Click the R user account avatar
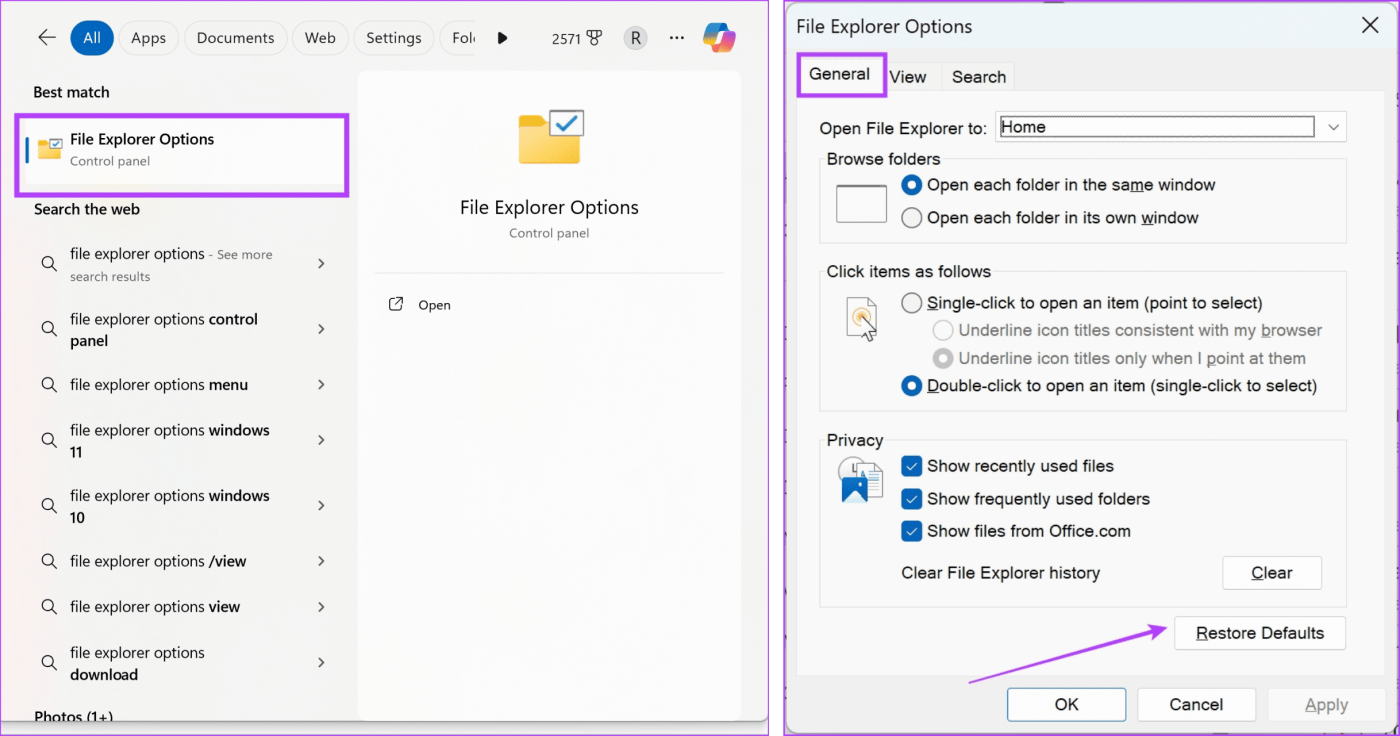Viewport: 1400px width, 736px height. pyautogui.click(x=635, y=38)
